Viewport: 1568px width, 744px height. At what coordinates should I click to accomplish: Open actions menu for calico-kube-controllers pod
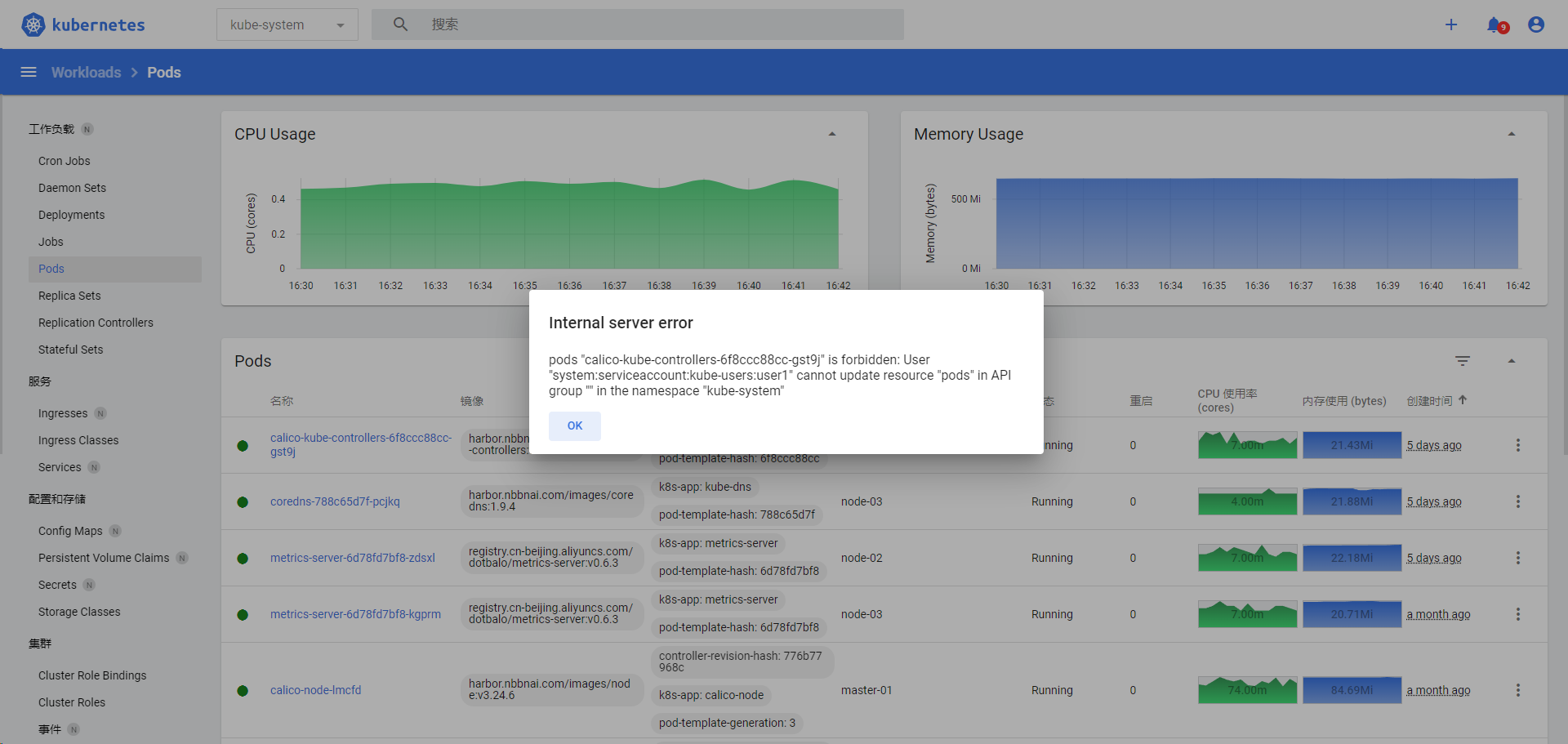(1518, 445)
